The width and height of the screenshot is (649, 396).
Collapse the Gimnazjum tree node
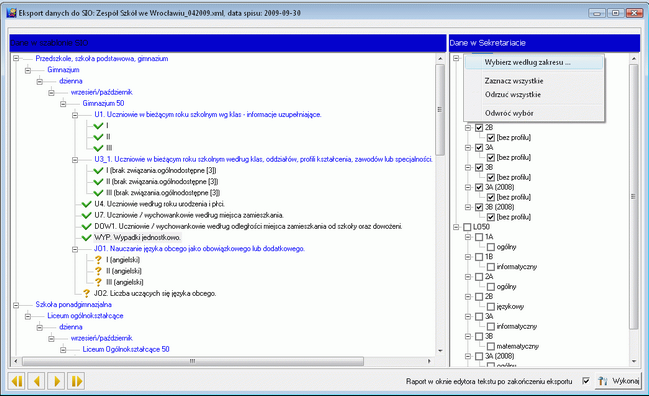28,70
